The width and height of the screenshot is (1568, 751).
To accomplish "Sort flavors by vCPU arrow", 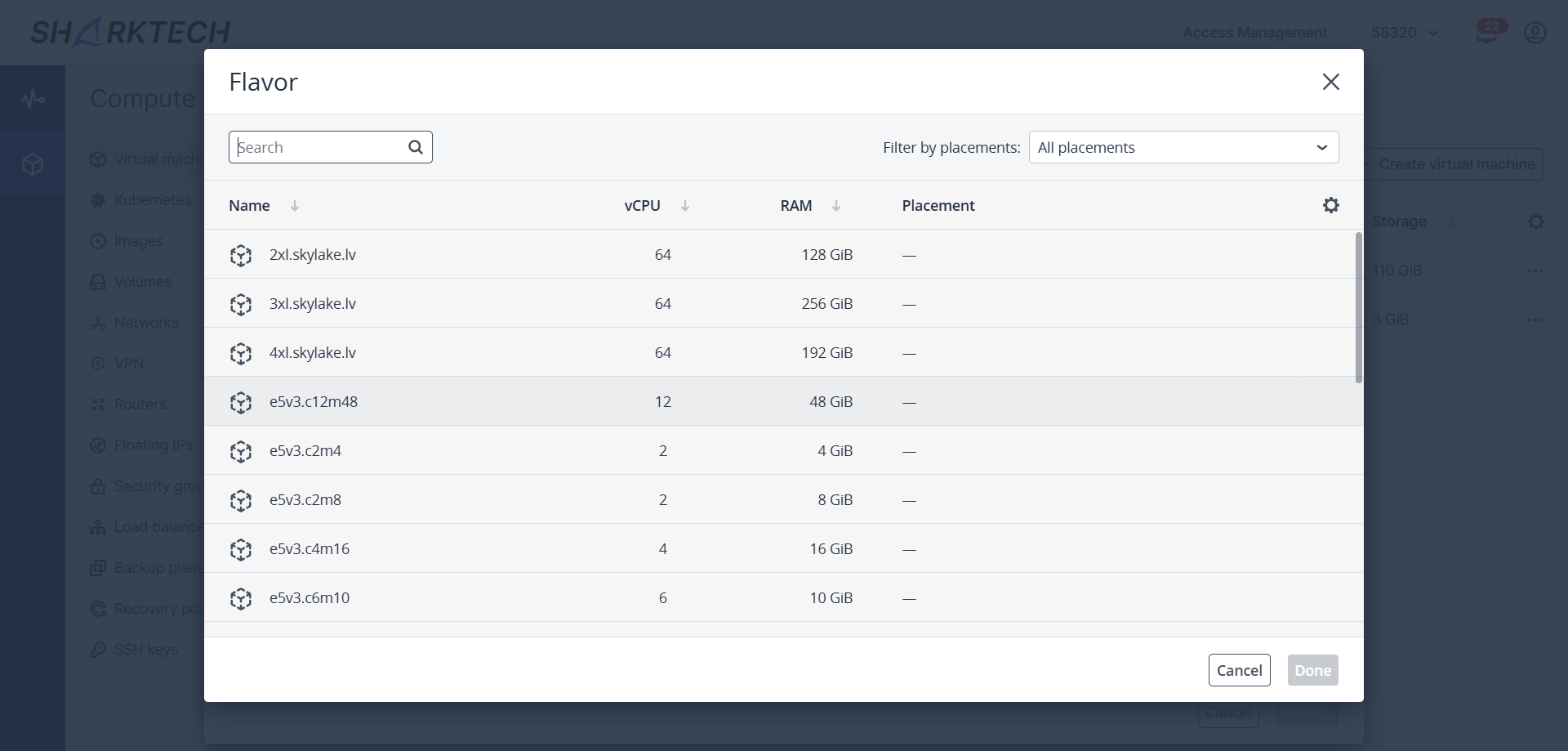I will [685, 206].
